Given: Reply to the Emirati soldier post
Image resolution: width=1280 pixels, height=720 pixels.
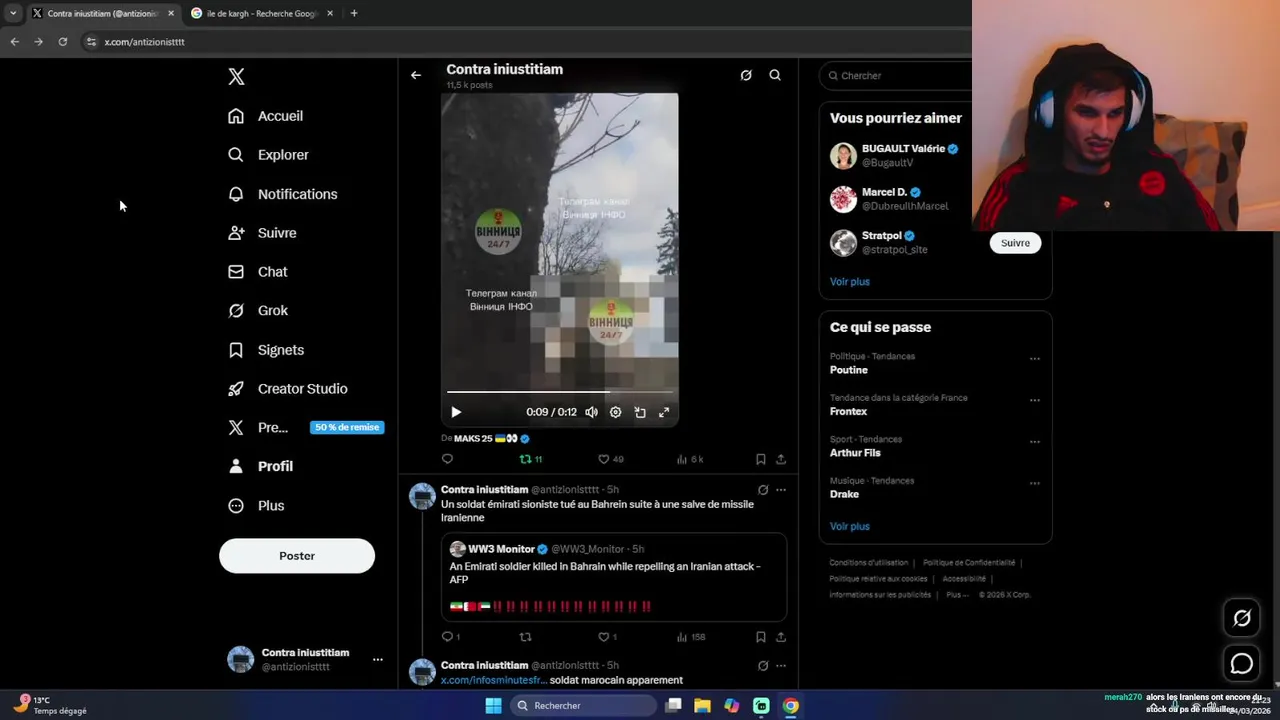Looking at the screenshot, I should (450, 637).
